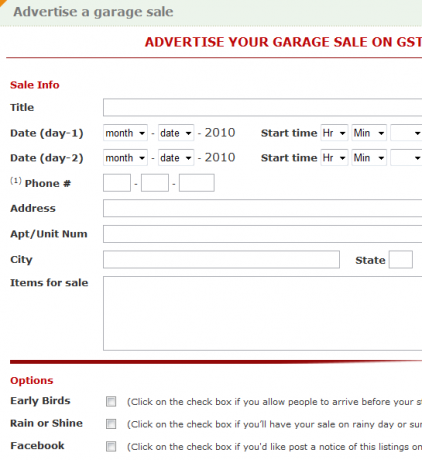
Task: Tick the Rain or Shine checkbox
Action: tap(111, 424)
